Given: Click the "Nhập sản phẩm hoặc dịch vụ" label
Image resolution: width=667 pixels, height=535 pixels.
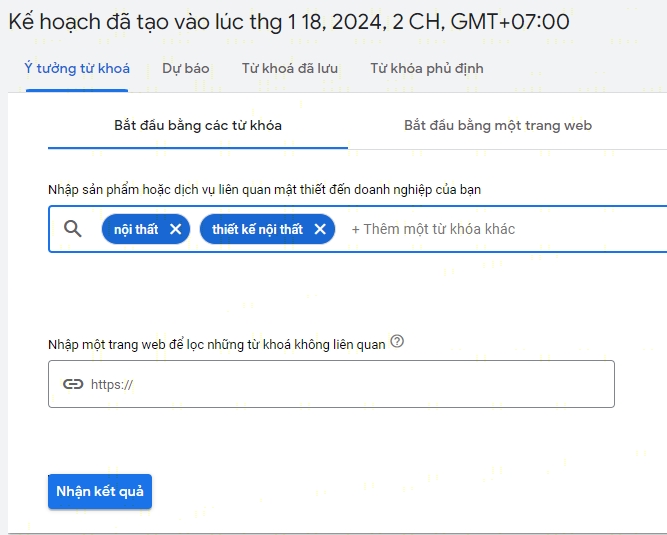Looking at the screenshot, I should 272,189.
